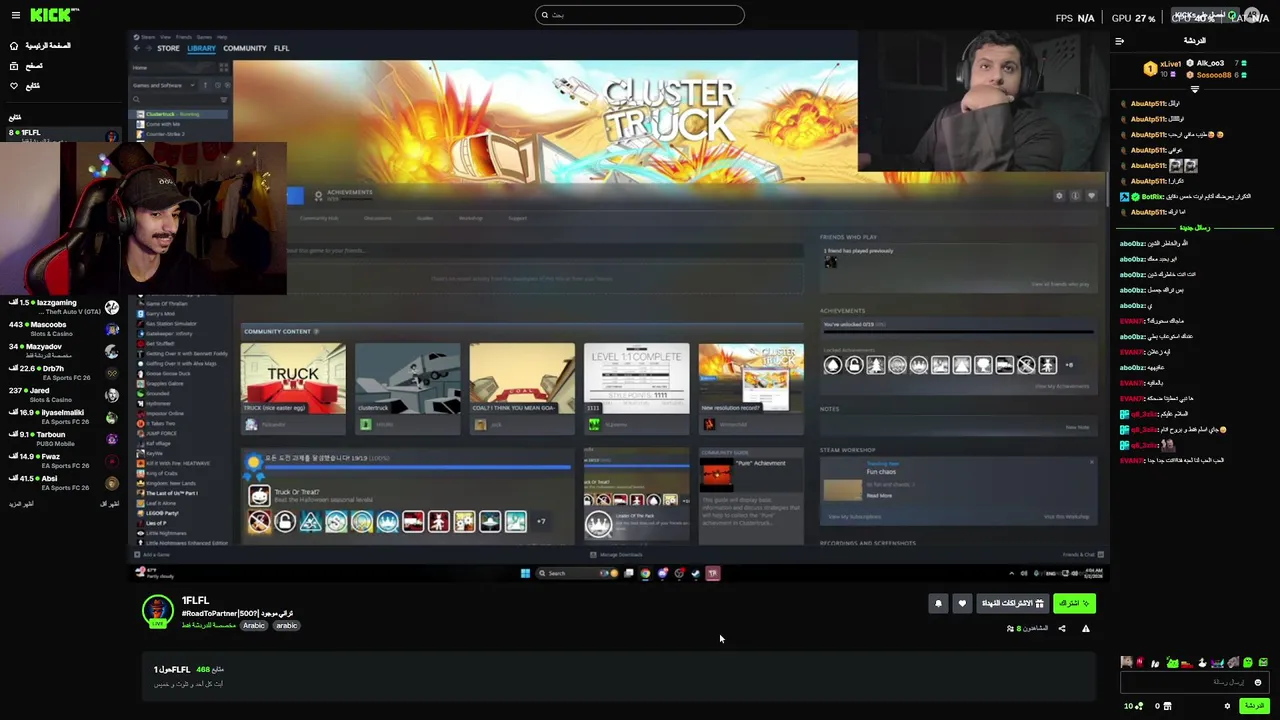Viewport: 1280px width, 720px height.
Task: Open Fwaz channel in sidebar
Action: (x=62, y=461)
